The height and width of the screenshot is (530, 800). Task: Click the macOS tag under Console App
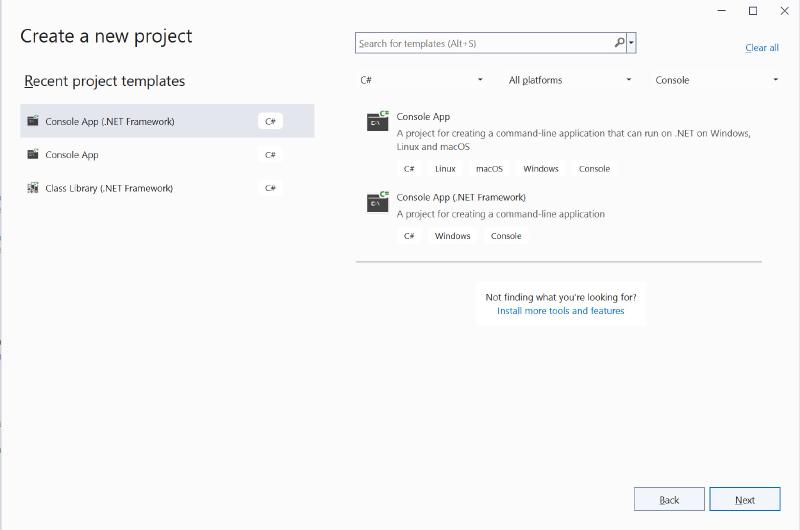[x=489, y=169]
